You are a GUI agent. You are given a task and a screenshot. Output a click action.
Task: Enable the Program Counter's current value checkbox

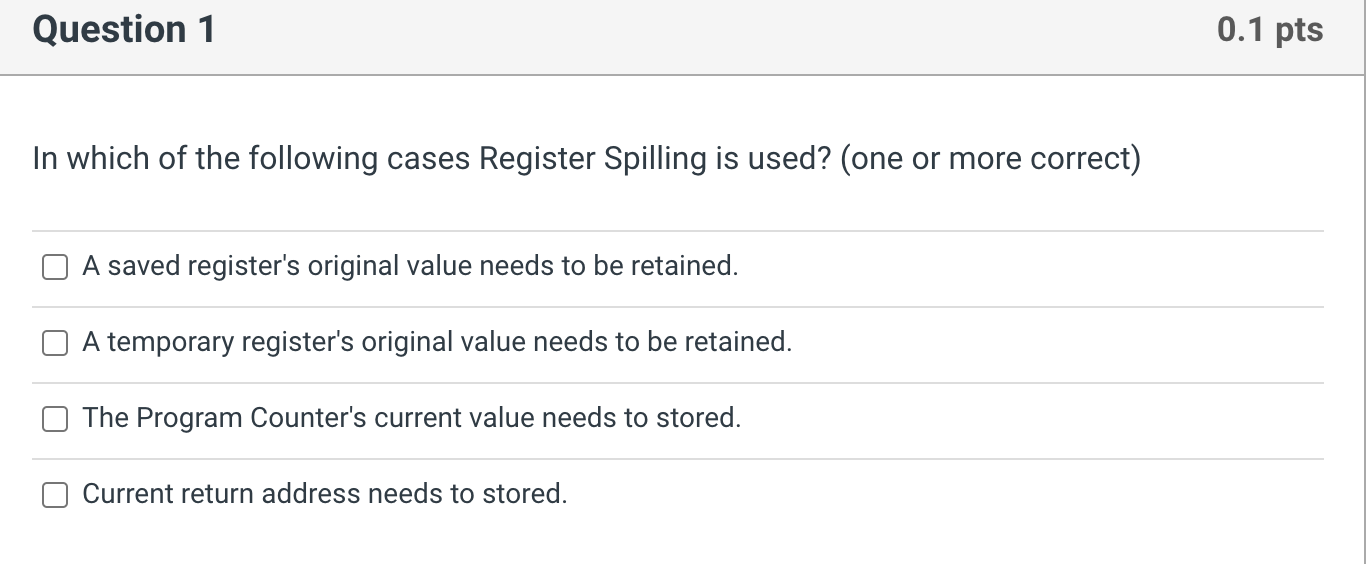click(x=55, y=419)
